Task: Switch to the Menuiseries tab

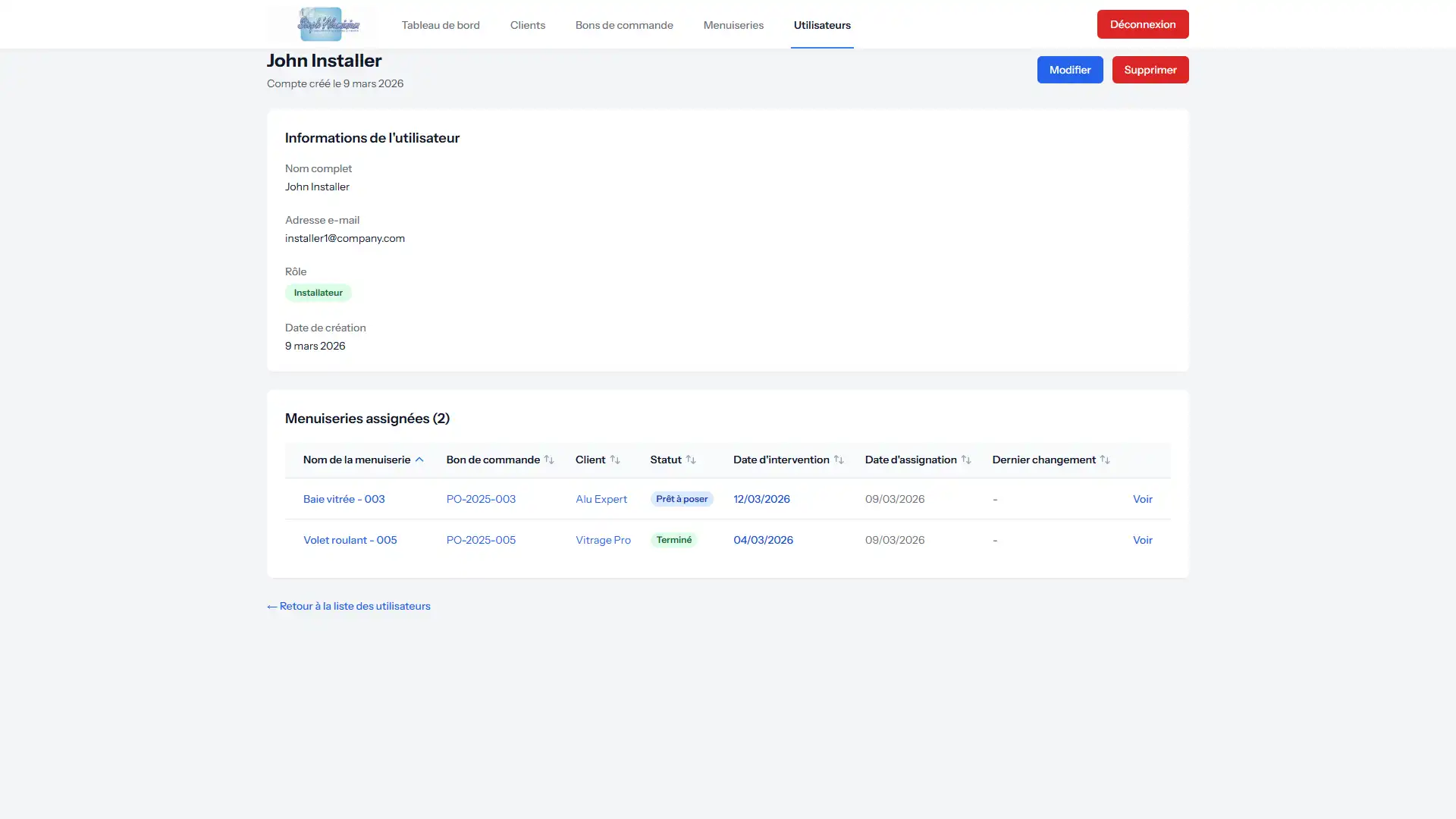Action: point(733,25)
